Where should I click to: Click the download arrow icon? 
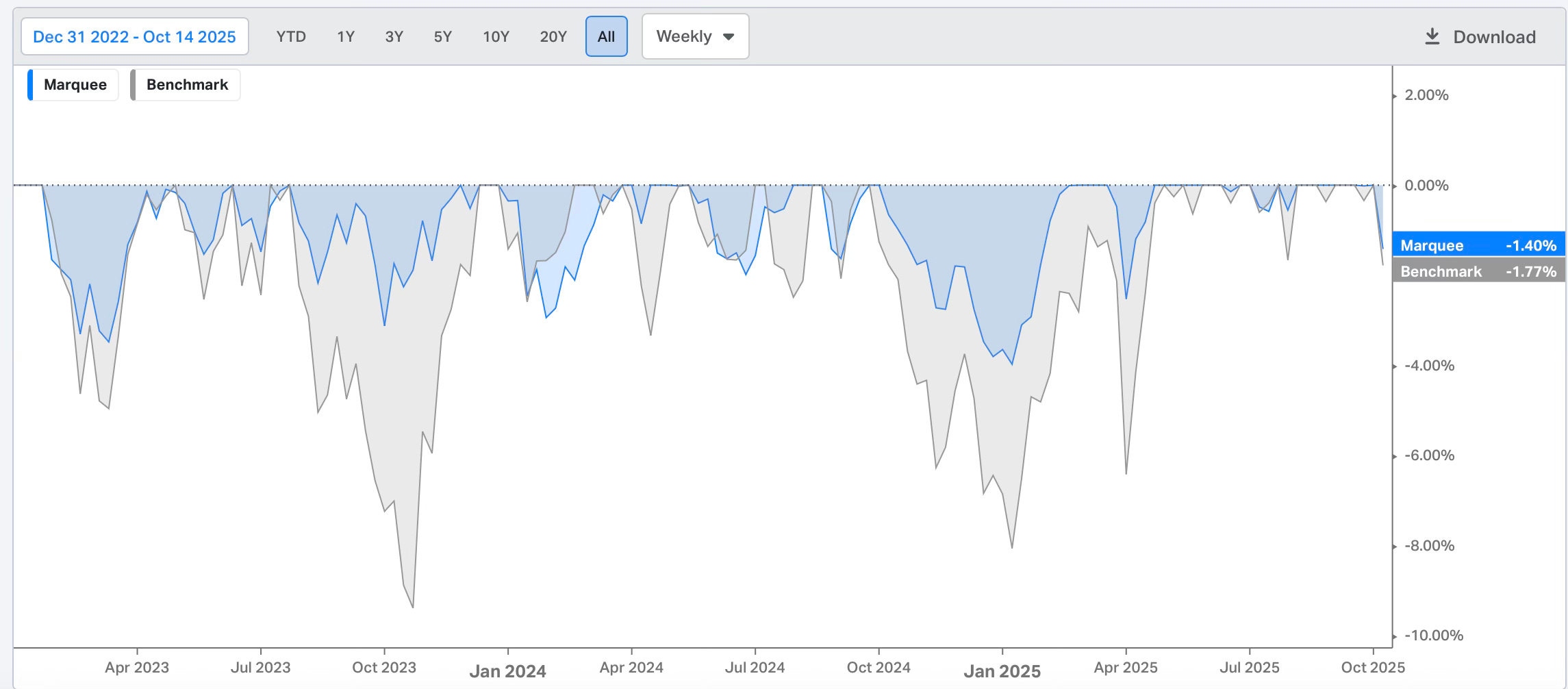point(1432,37)
